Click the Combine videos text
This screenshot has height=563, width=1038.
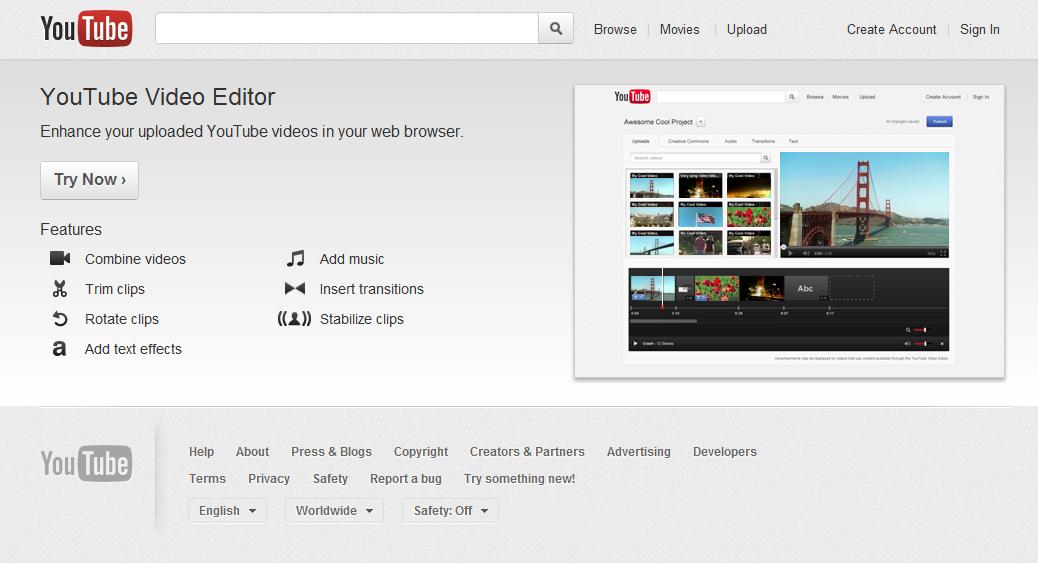pyautogui.click(x=135, y=259)
